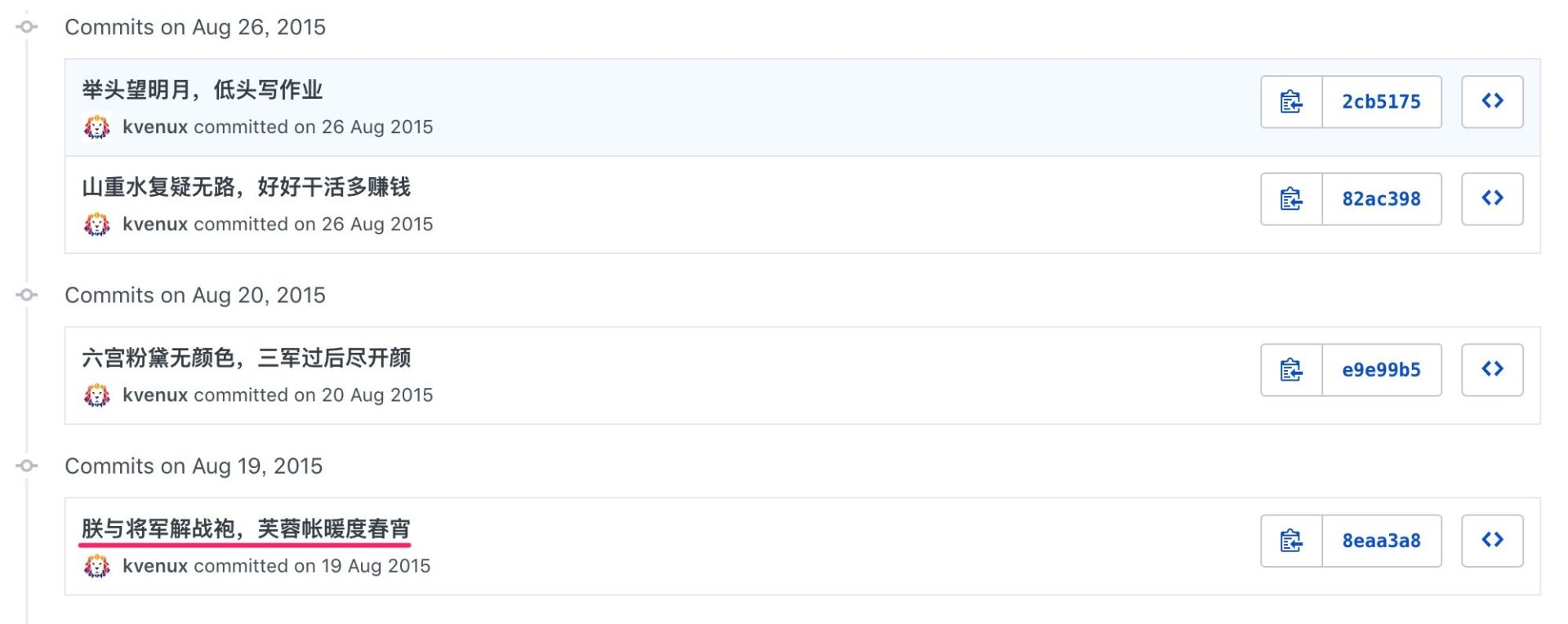Click kvenux author name on 82ac398 commit

coord(155,225)
